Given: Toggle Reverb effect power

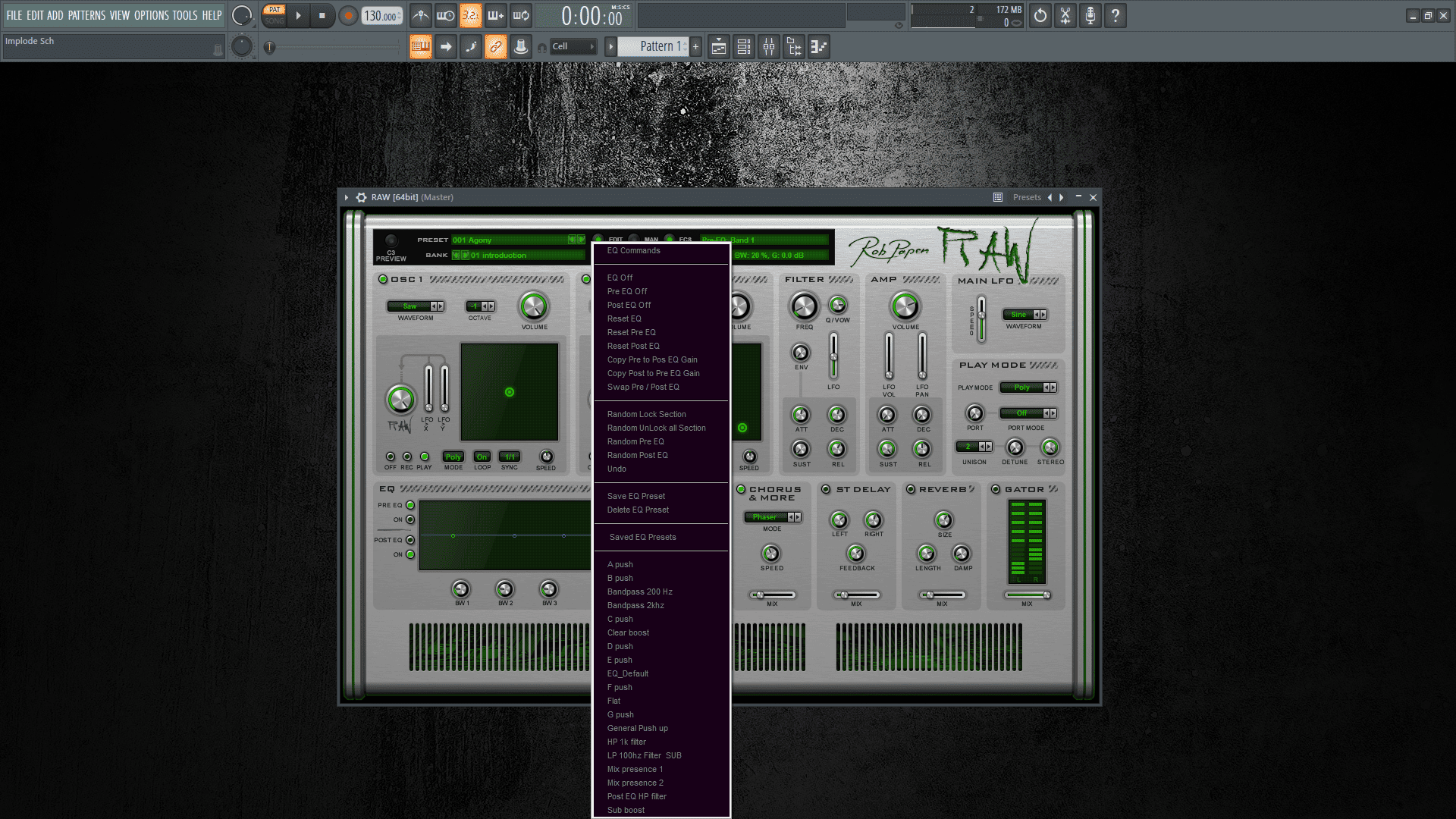Looking at the screenshot, I should pyautogui.click(x=911, y=490).
